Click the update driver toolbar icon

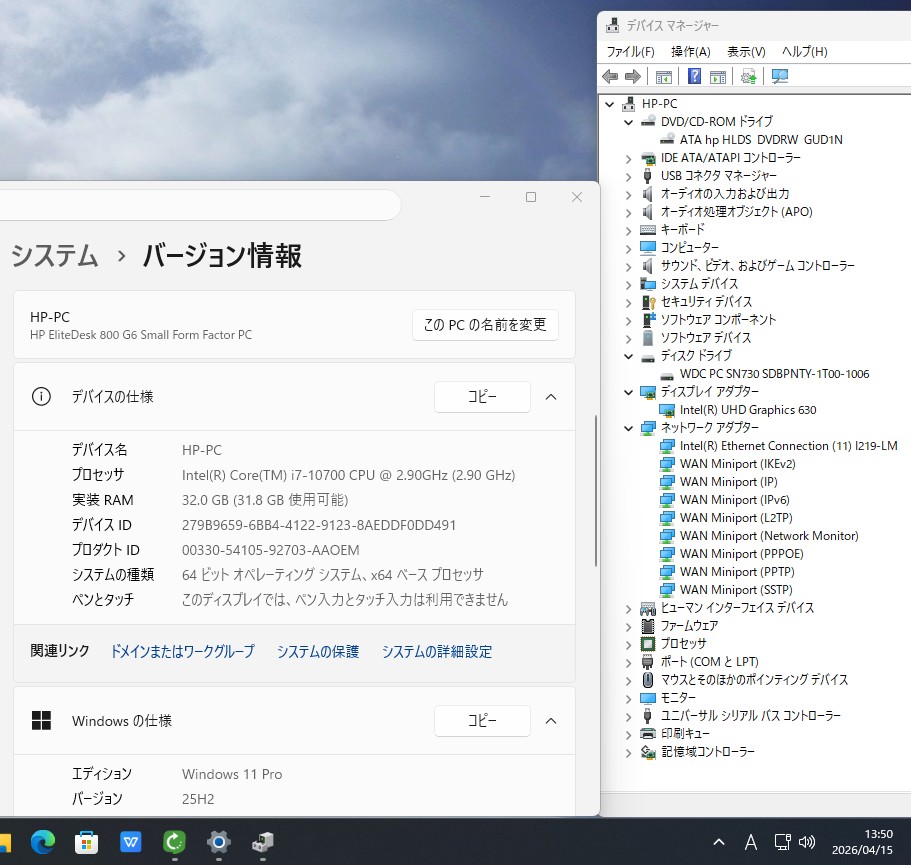[x=748, y=77]
